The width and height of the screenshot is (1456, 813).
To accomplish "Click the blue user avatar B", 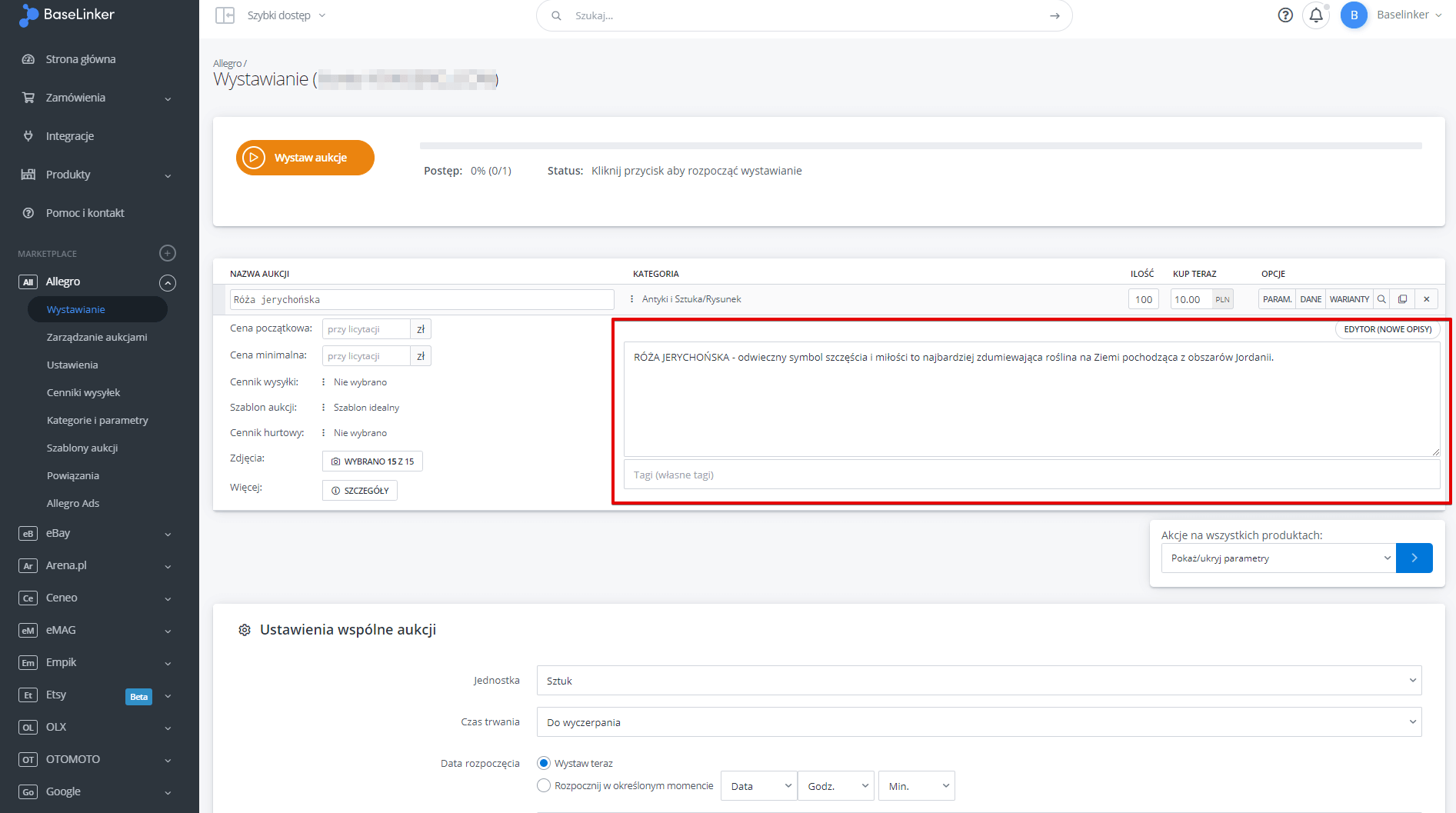I will click(x=1354, y=15).
